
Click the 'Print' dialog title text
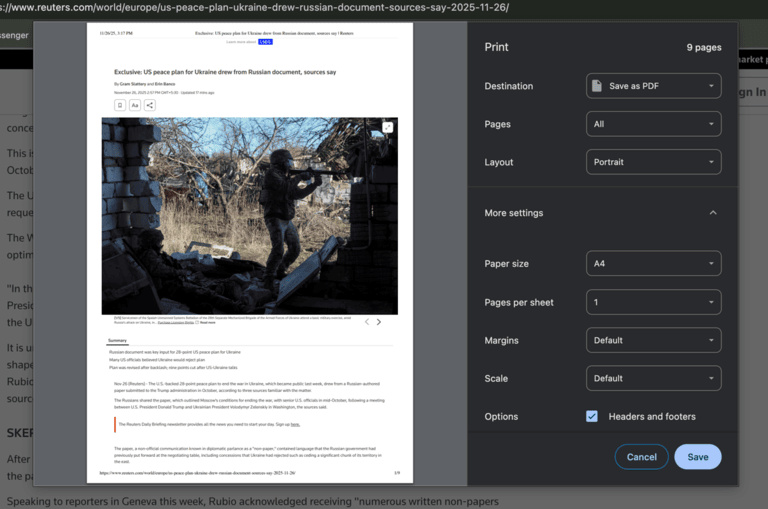497,47
